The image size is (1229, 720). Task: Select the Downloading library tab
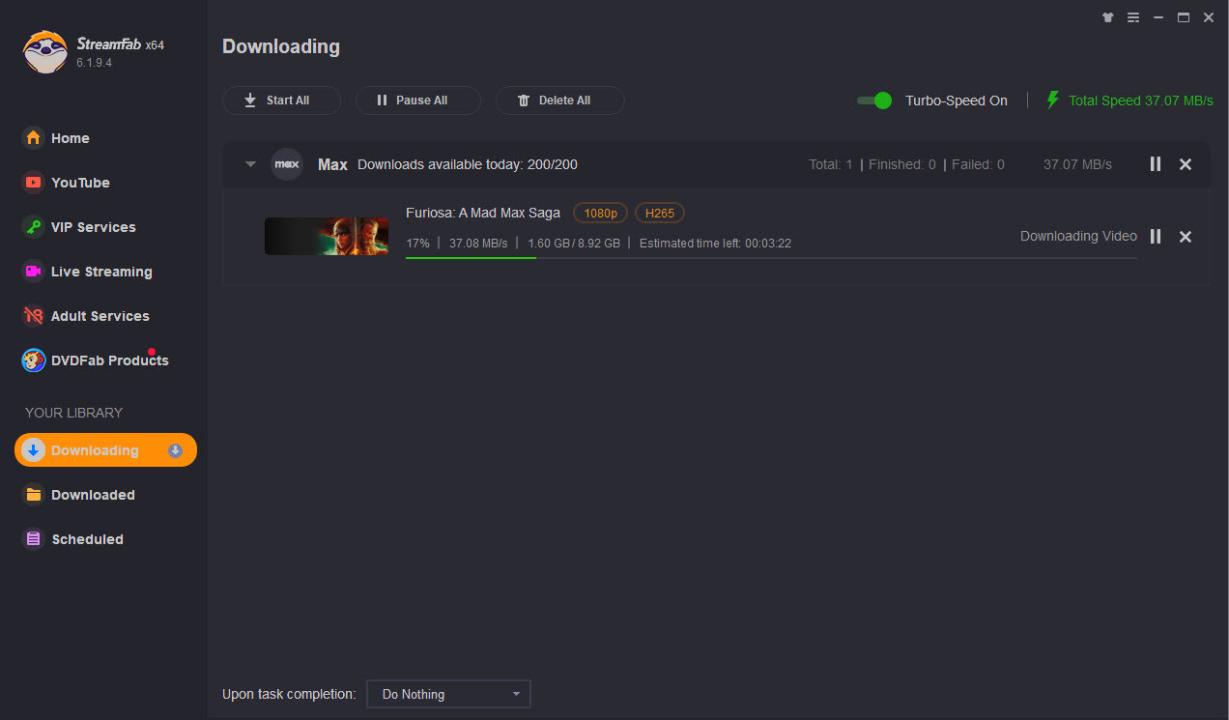click(105, 450)
